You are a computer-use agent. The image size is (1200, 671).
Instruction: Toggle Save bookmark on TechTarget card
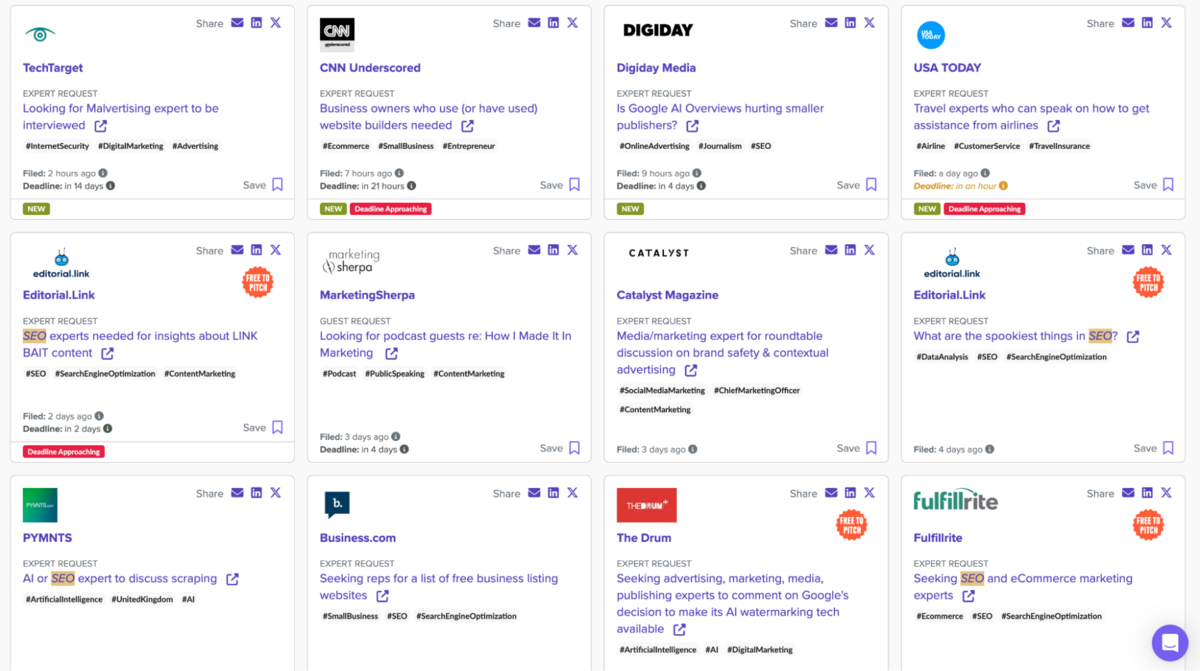[277, 185]
